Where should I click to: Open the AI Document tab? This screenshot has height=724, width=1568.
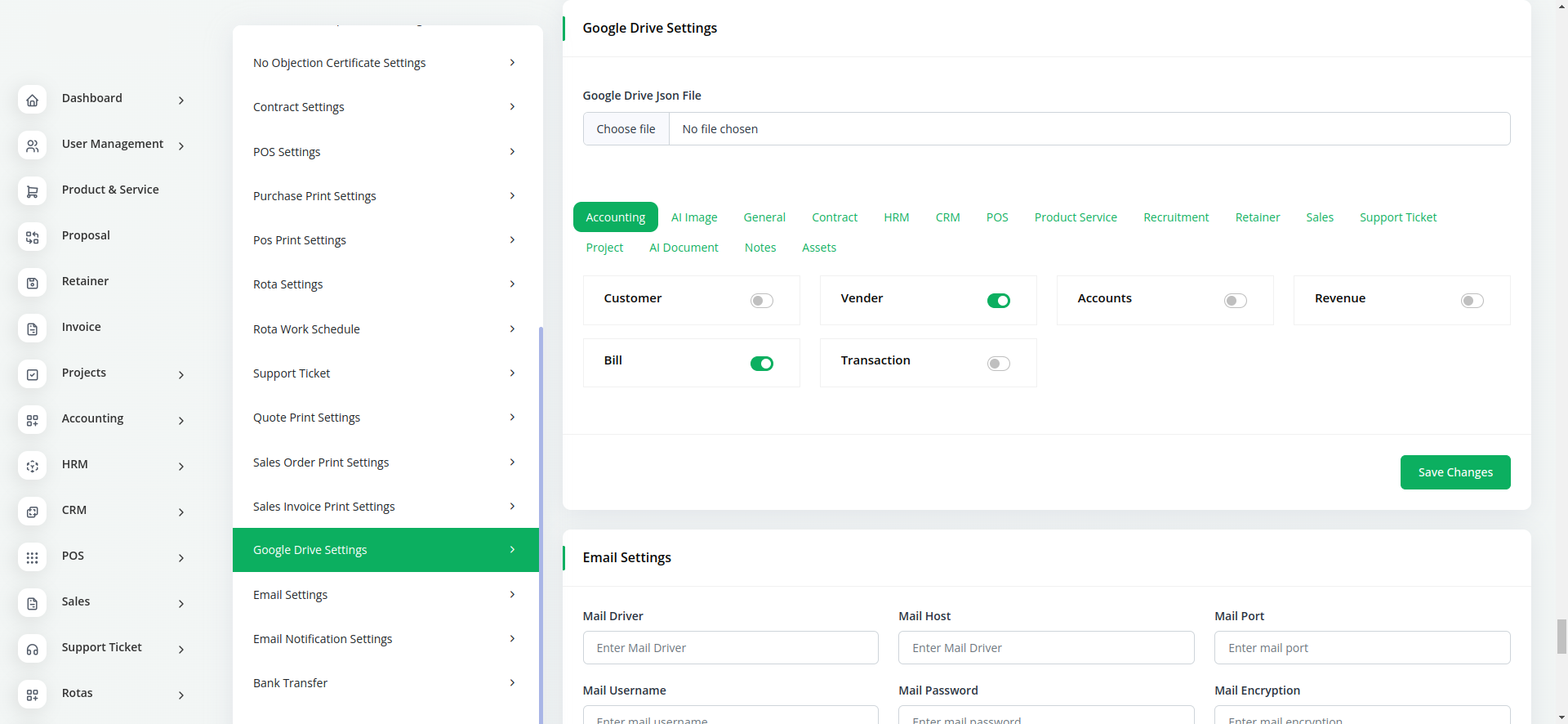pyautogui.click(x=684, y=248)
